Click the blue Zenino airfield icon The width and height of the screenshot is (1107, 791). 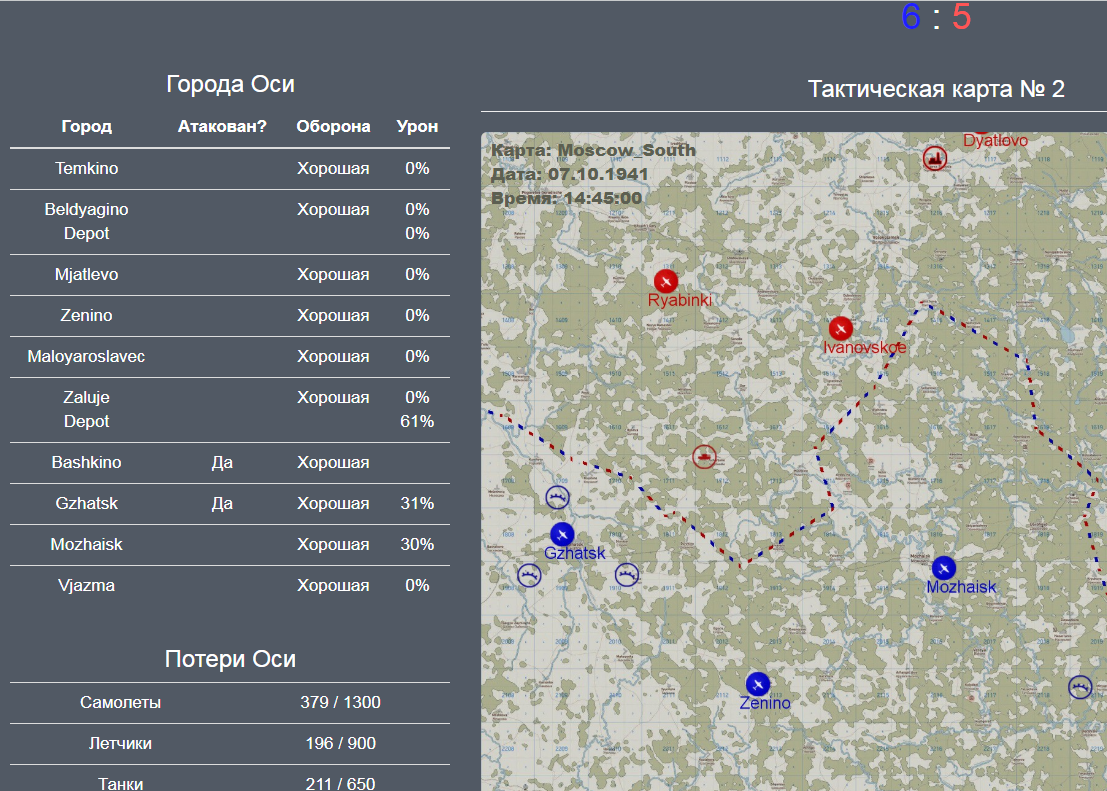pos(758,684)
